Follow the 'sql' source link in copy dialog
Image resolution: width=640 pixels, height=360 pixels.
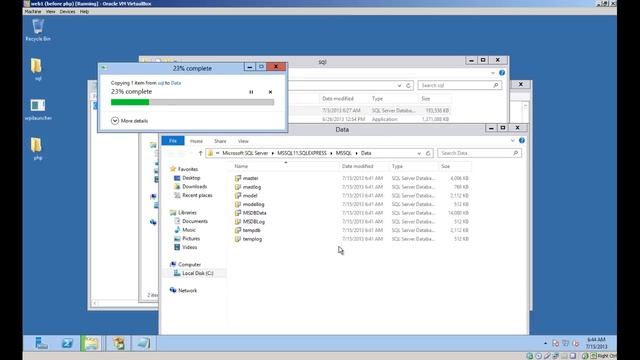pos(160,83)
